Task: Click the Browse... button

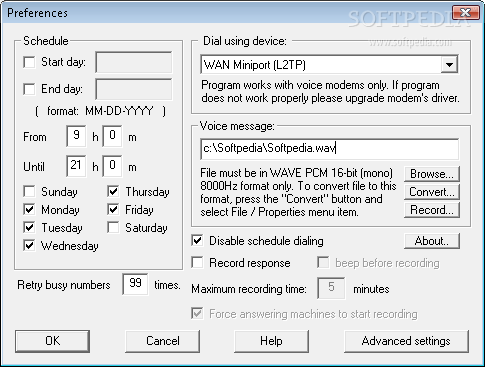Action: [x=432, y=174]
